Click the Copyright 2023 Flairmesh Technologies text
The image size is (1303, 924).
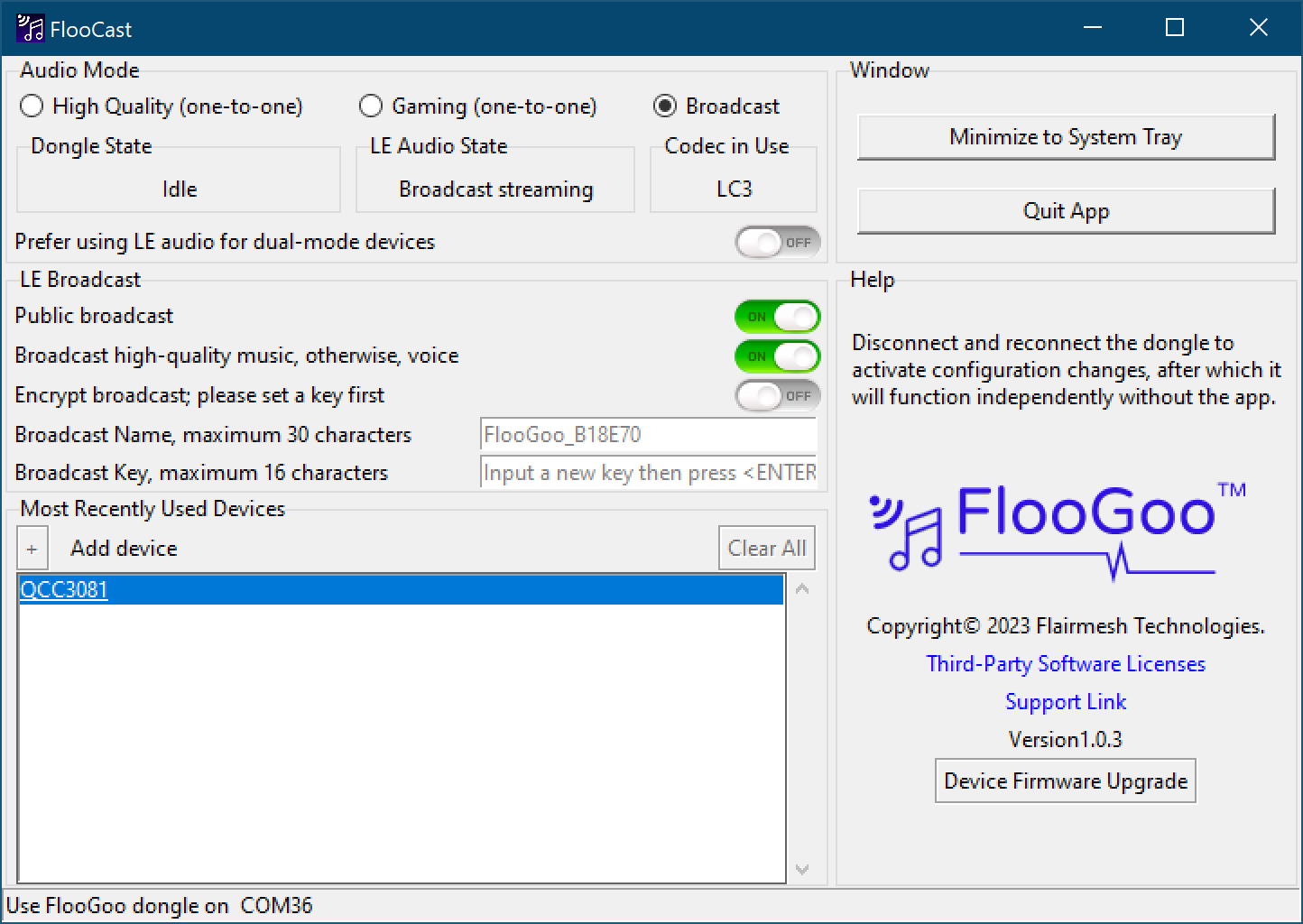[x=1066, y=626]
